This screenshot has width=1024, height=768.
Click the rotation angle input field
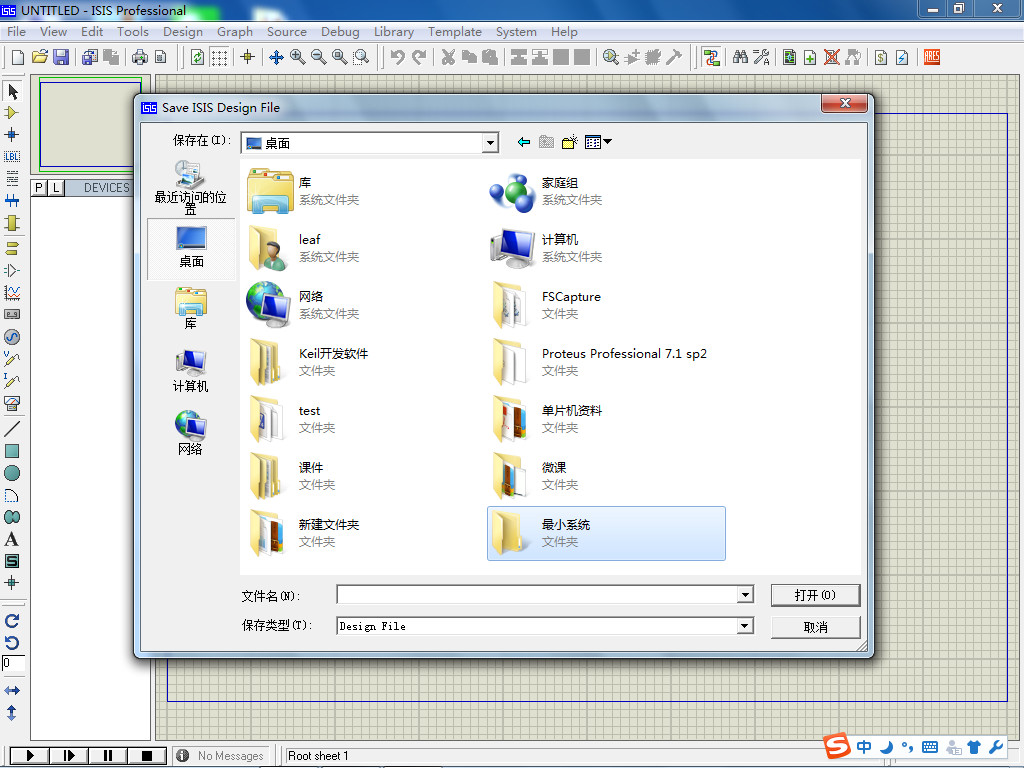[x=13, y=664]
